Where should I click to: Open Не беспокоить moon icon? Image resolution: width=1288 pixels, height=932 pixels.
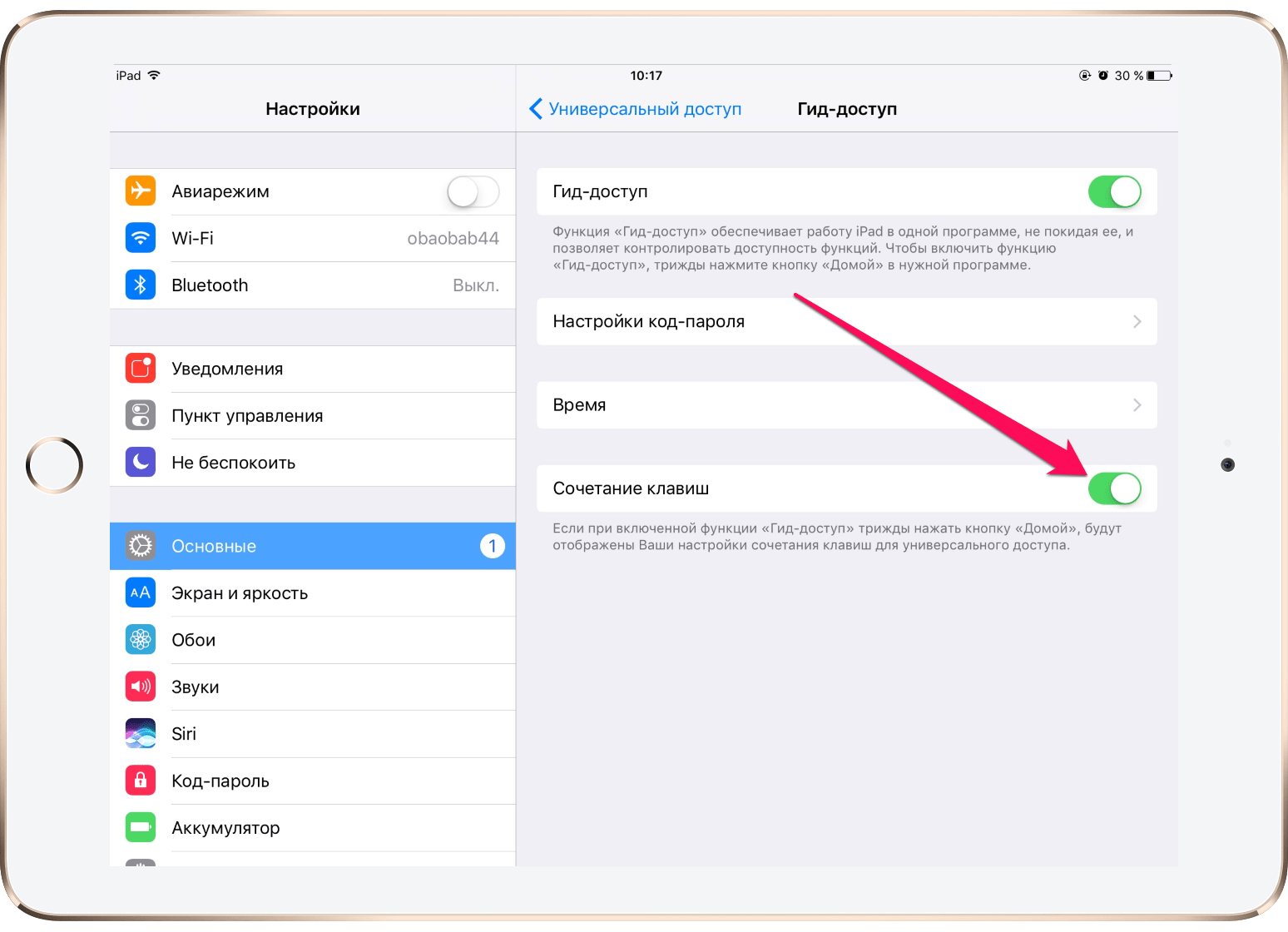[141, 462]
